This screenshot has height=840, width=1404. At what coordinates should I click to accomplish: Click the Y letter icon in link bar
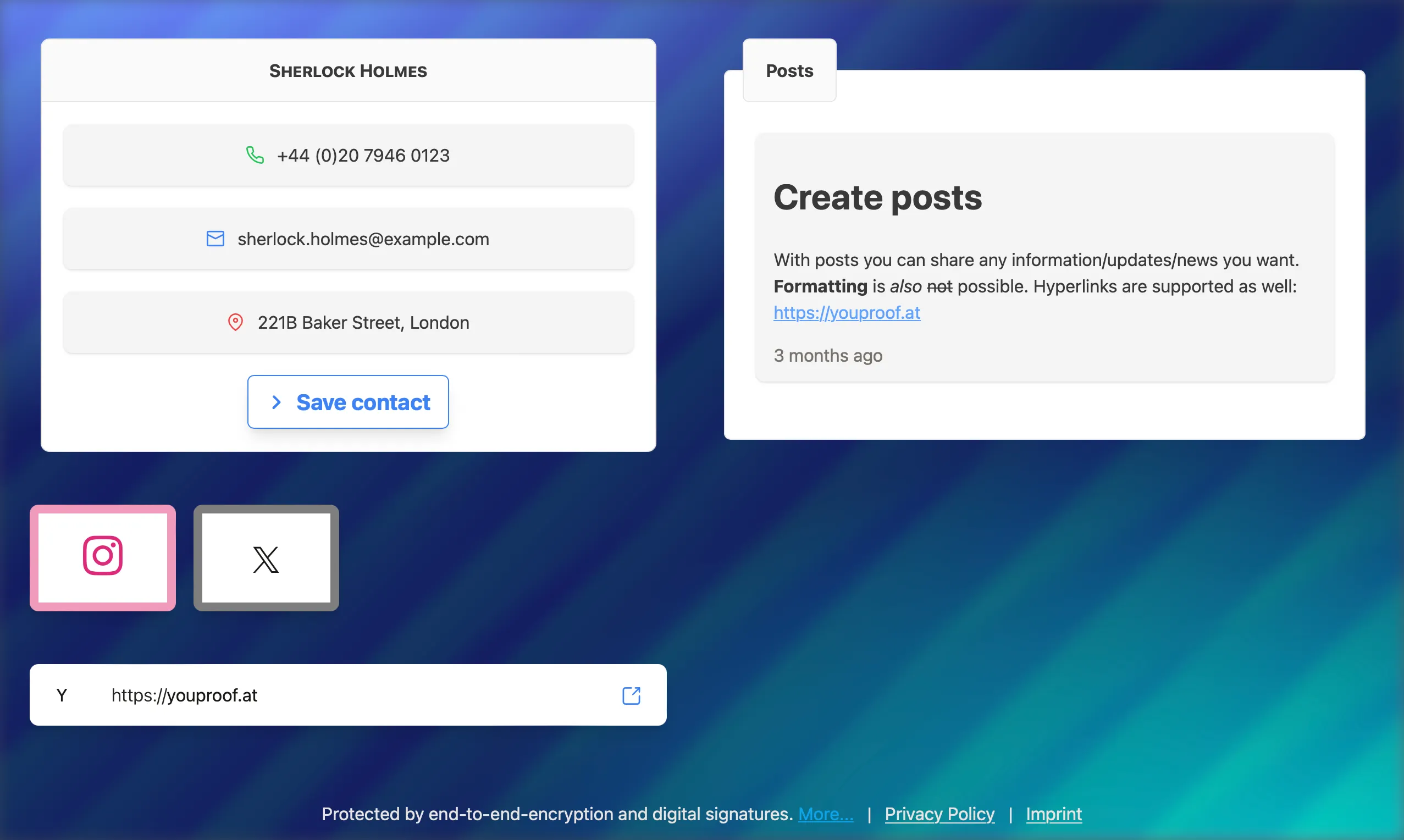62,695
